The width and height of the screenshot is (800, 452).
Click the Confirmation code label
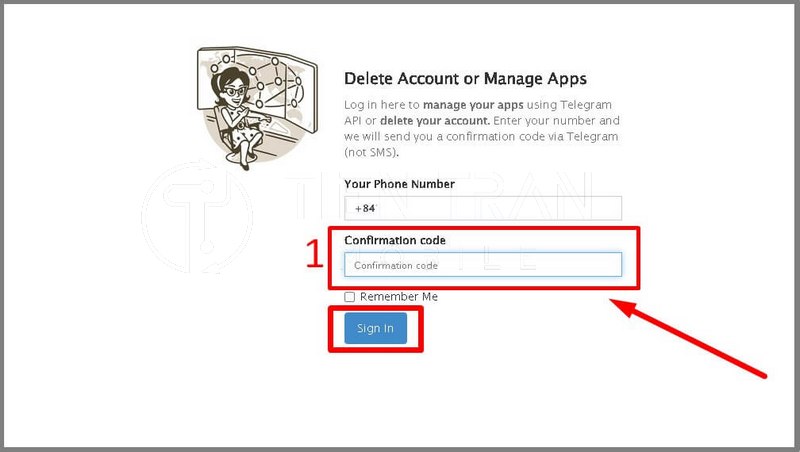pyautogui.click(x=395, y=240)
